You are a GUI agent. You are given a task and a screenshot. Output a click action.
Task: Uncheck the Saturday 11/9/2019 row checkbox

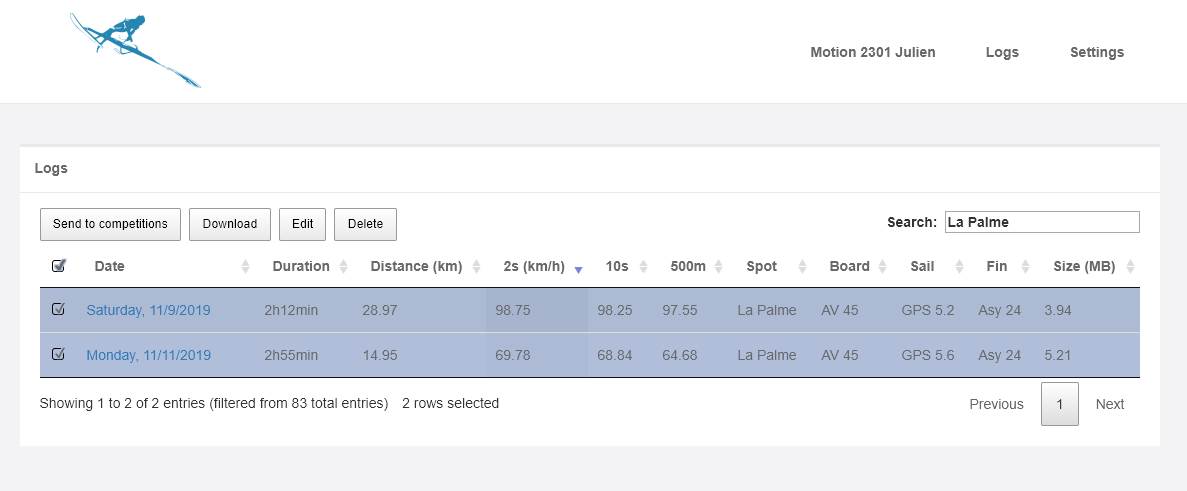click(x=58, y=310)
